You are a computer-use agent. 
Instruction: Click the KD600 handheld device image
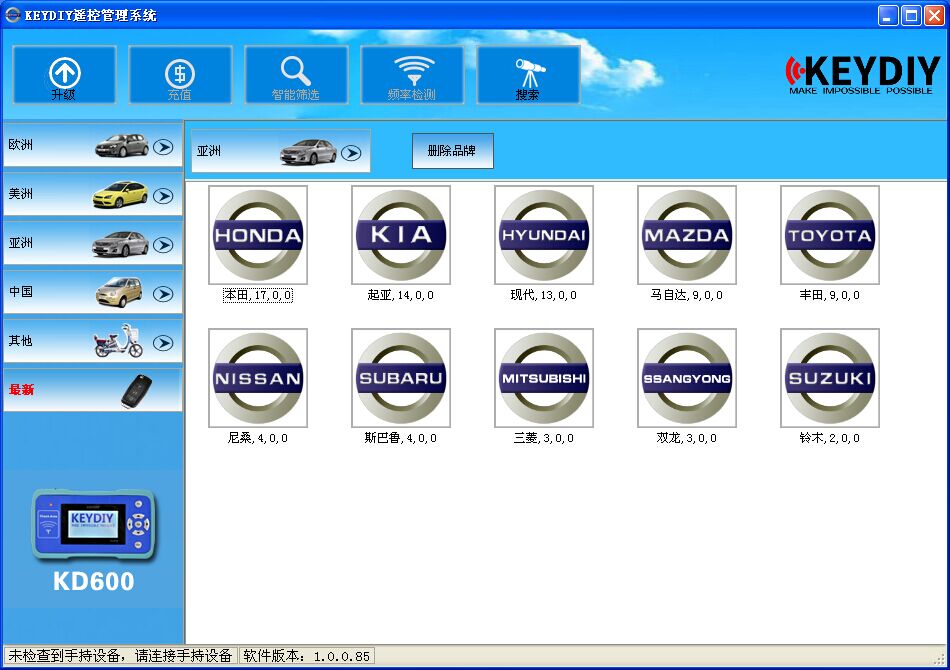click(x=93, y=525)
